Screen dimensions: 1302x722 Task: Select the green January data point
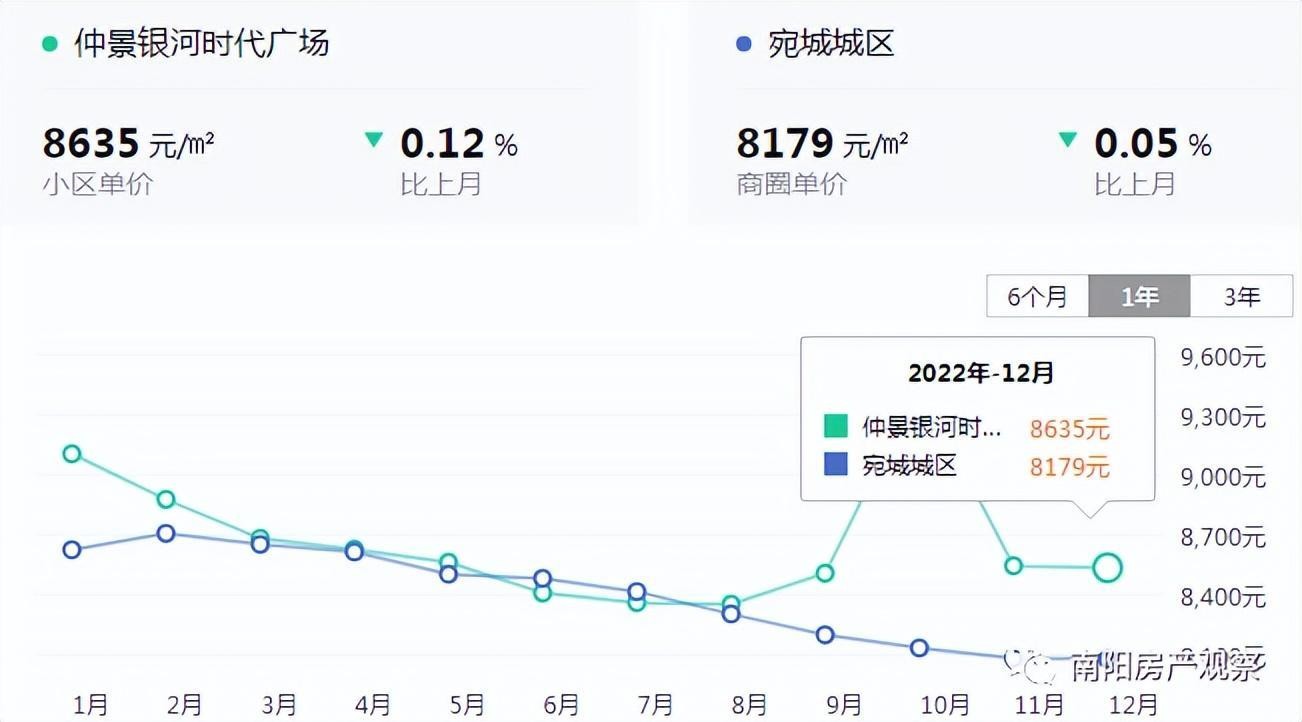pyautogui.click(x=72, y=454)
